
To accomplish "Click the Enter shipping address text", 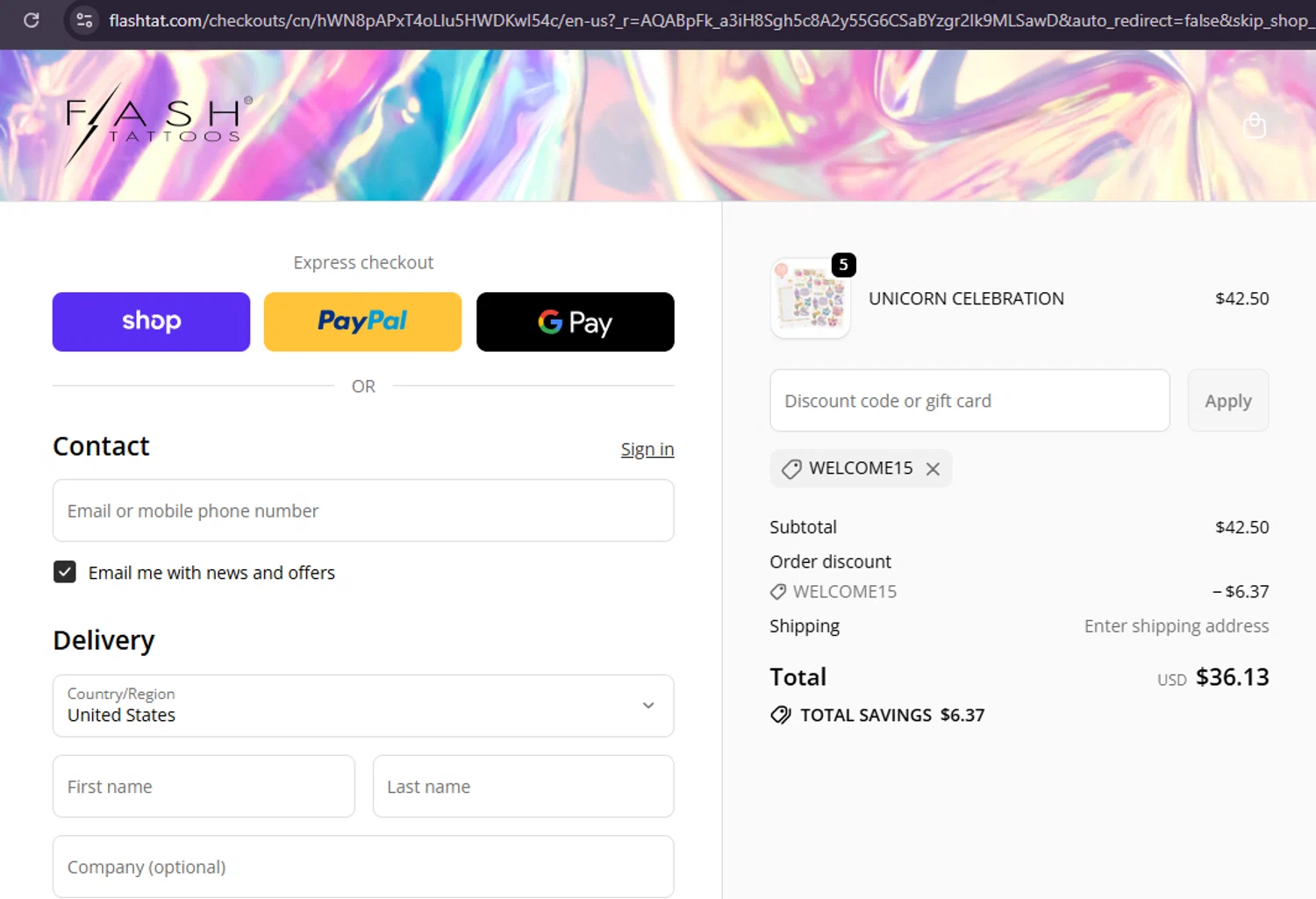I will 1177,626.
